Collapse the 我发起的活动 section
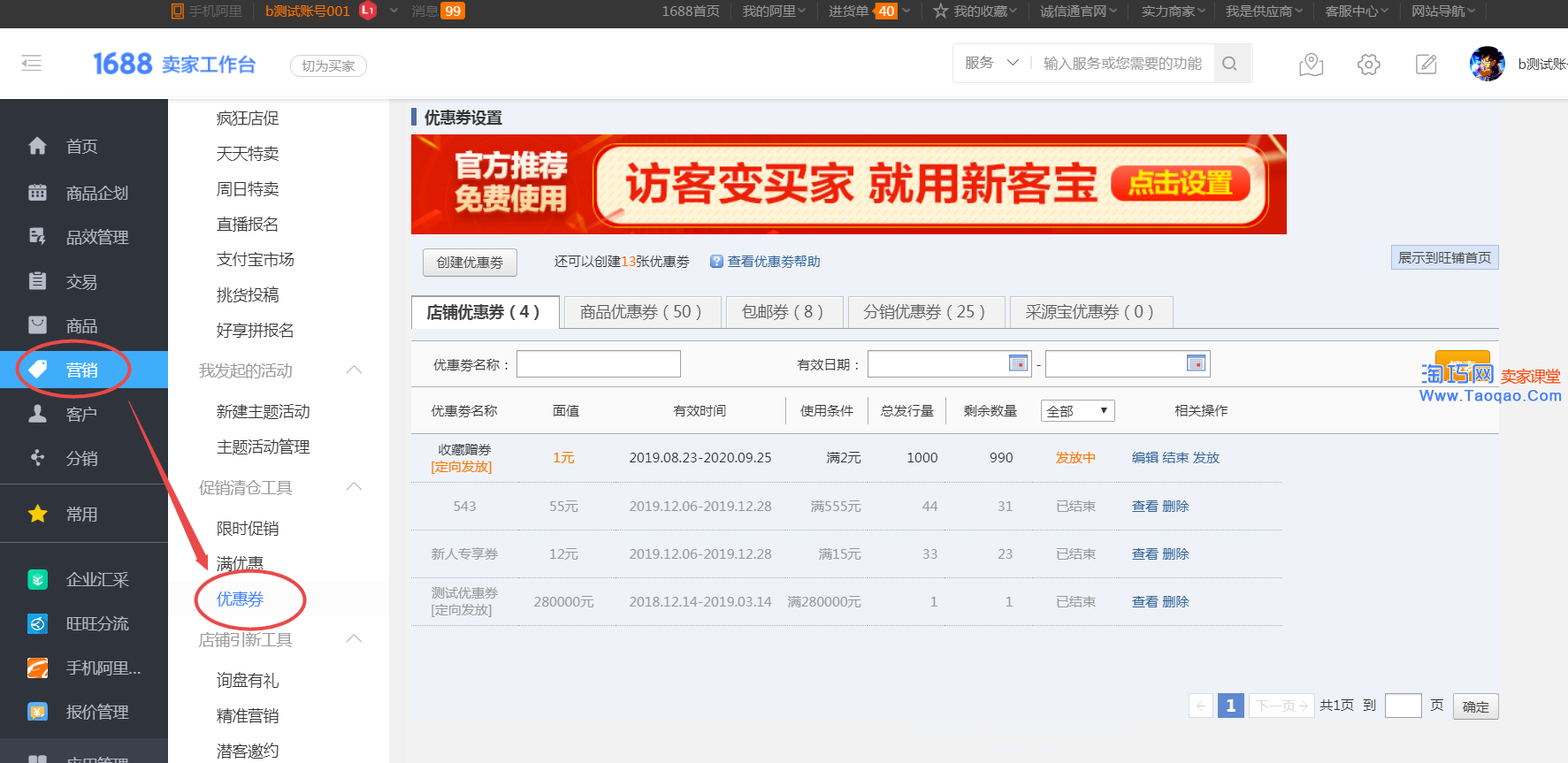The image size is (1568, 763). coord(355,370)
